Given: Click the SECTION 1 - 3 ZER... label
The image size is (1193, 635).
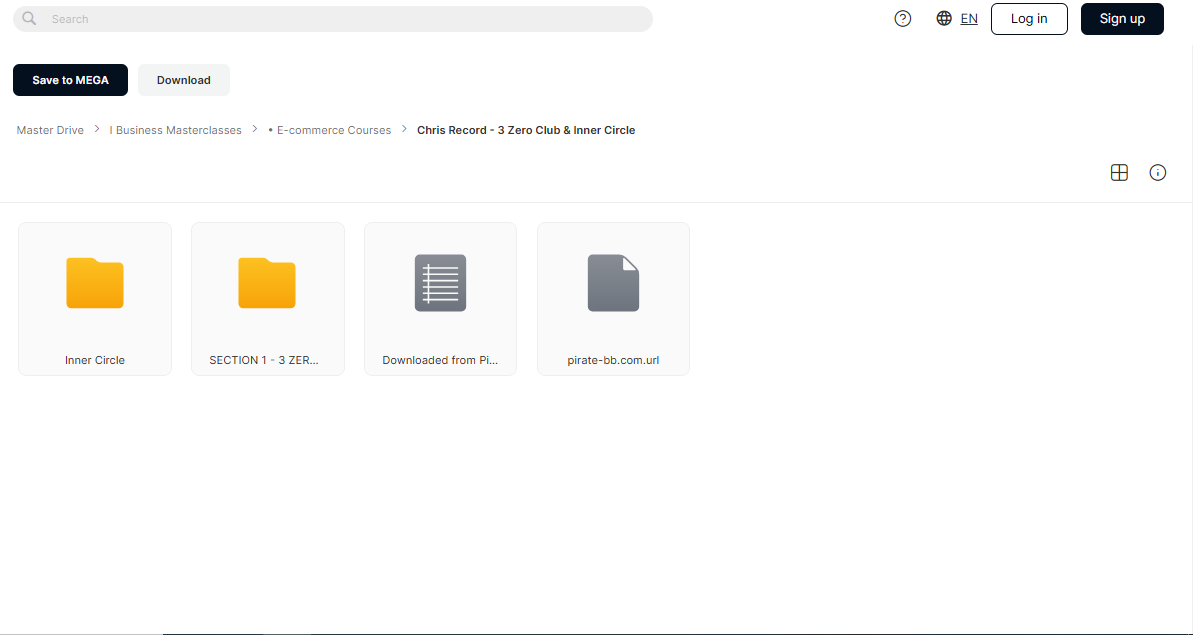Looking at the screenshot, I should coord(264,360).
